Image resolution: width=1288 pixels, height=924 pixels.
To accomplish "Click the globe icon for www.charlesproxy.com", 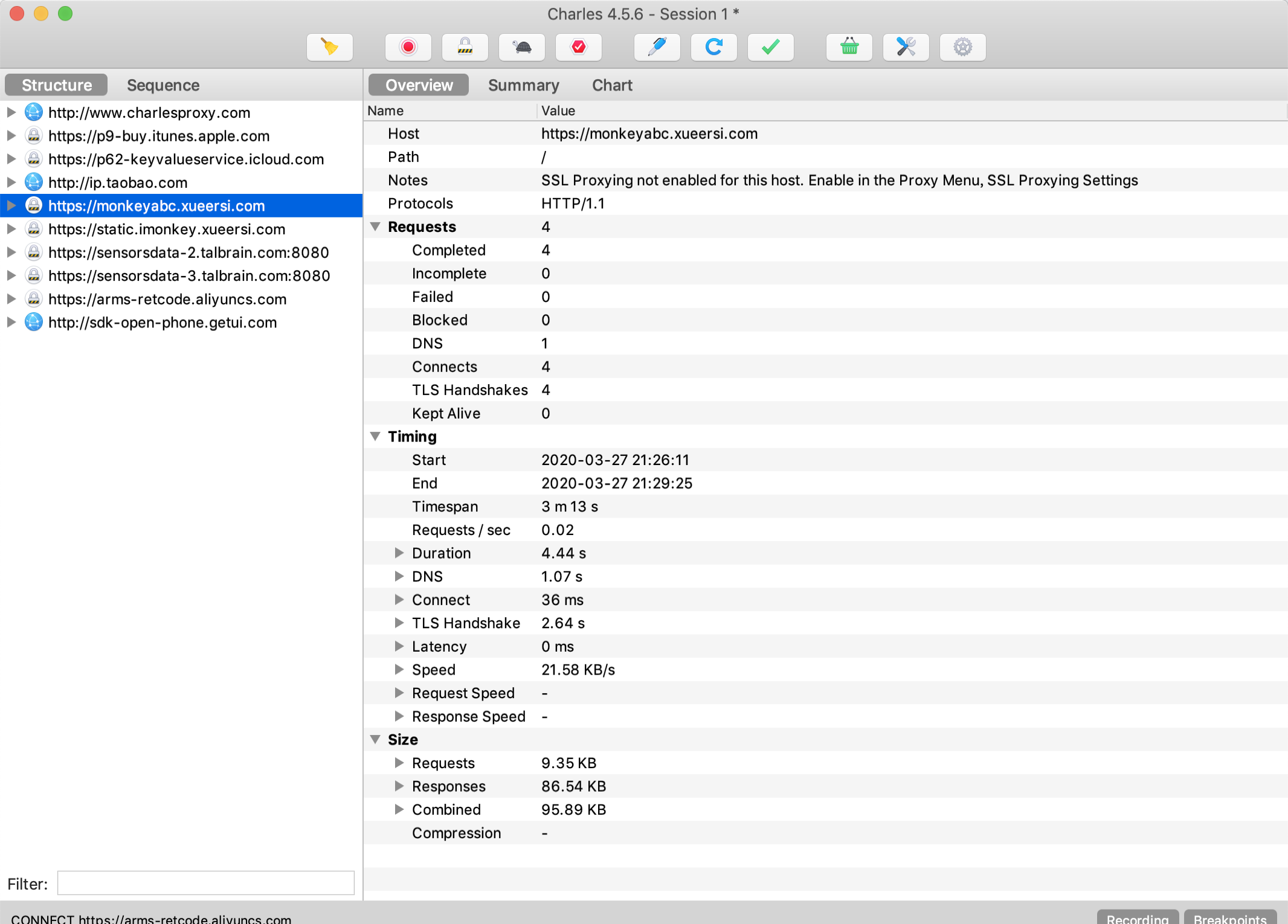I will point(34,112).
